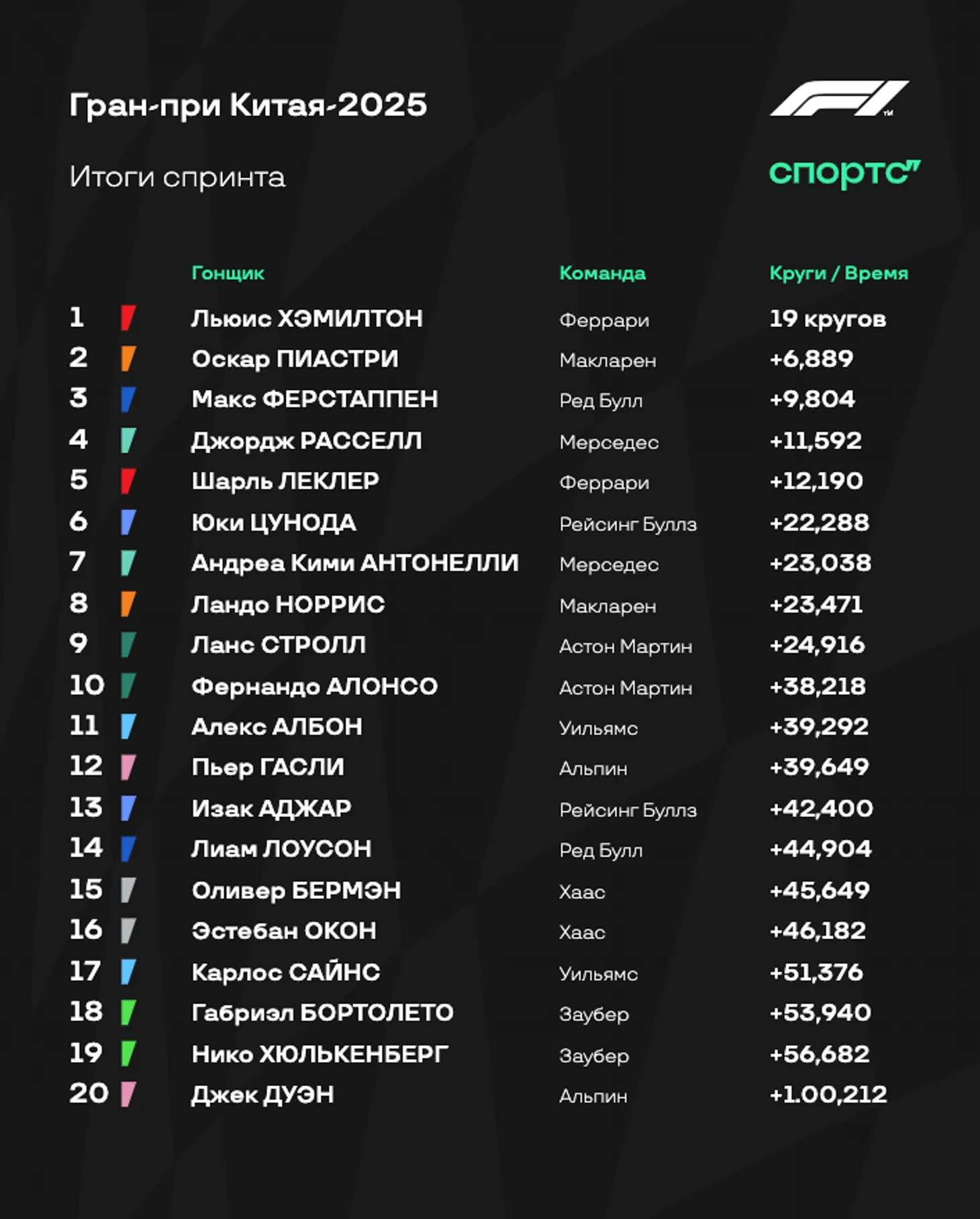Click the orange McLaren marker beside Пиастри
This screenshot has width=980, height=1219.
tap(128, 358)
